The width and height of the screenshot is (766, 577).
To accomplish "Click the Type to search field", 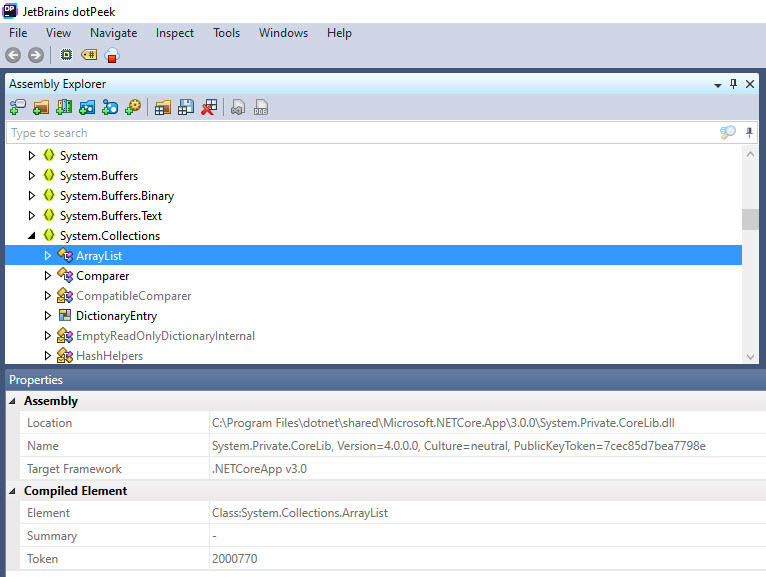I will 360,133.
